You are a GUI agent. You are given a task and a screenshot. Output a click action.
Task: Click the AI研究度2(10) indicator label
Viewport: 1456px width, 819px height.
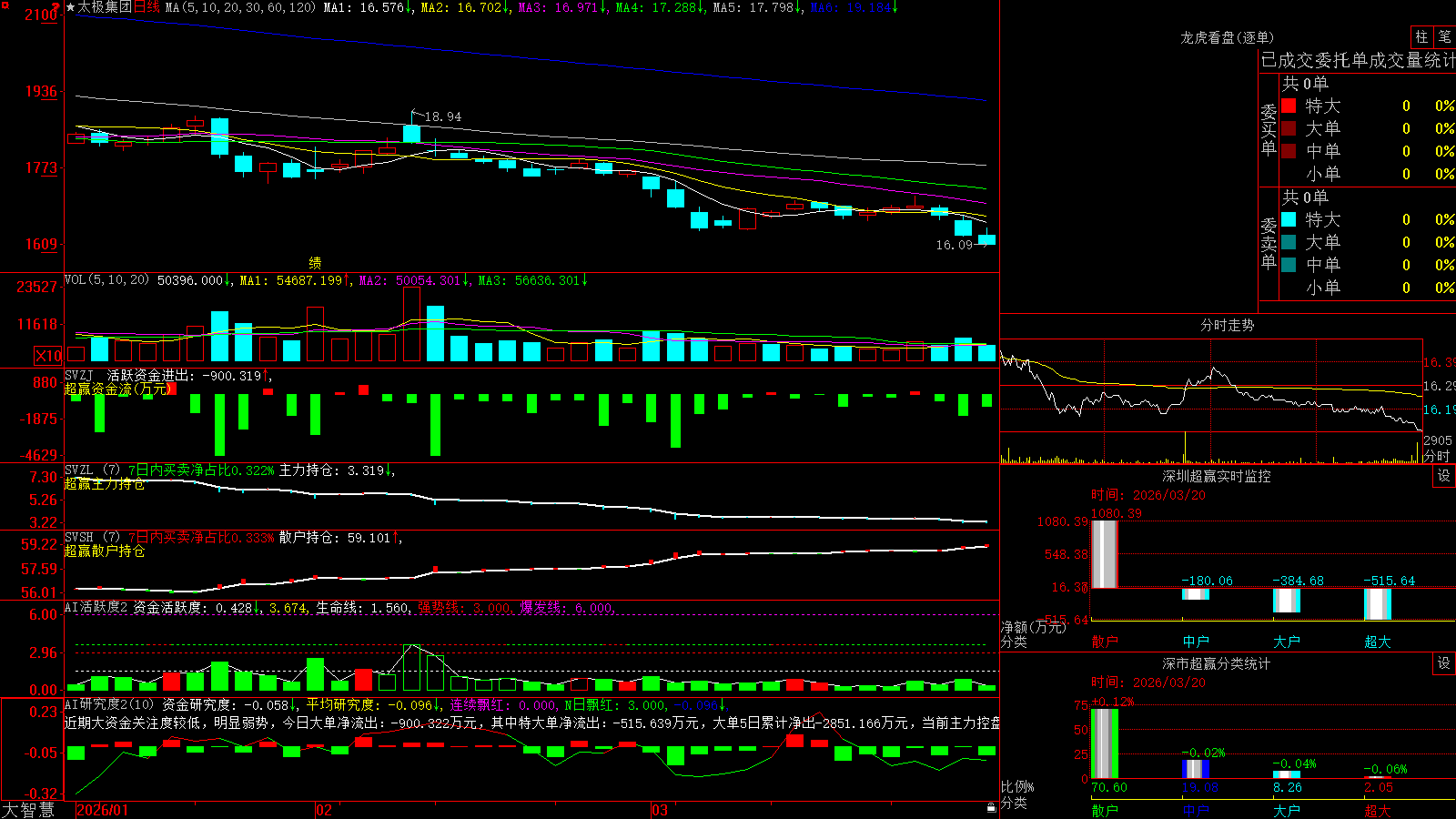110,704
